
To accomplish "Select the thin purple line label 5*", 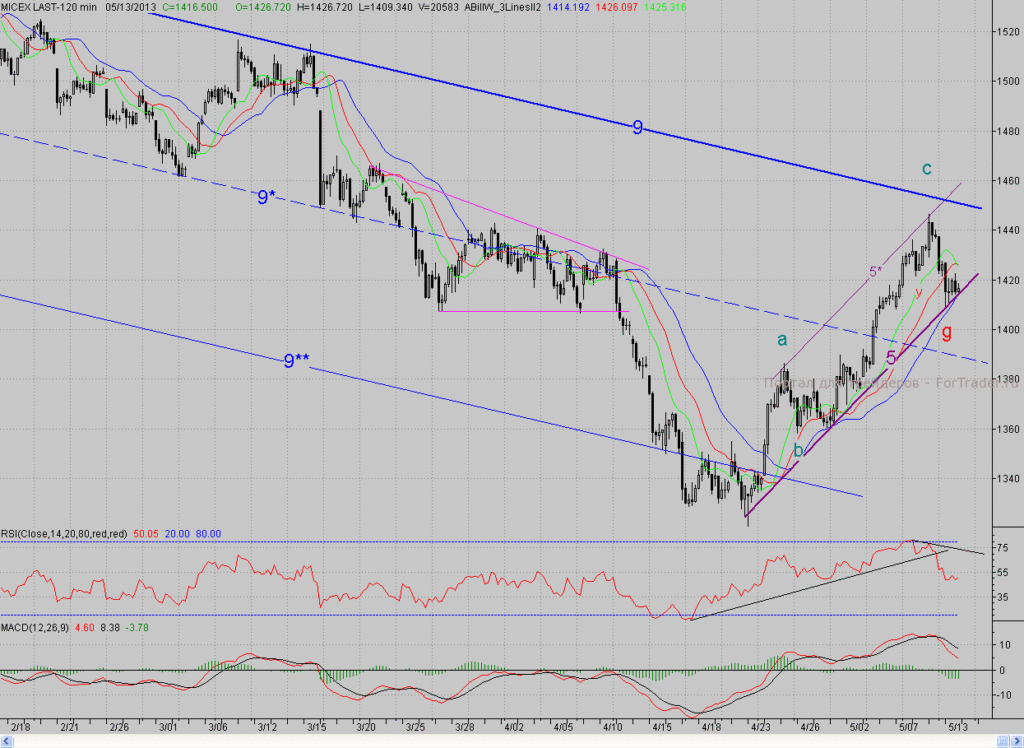I will [875, 271].
